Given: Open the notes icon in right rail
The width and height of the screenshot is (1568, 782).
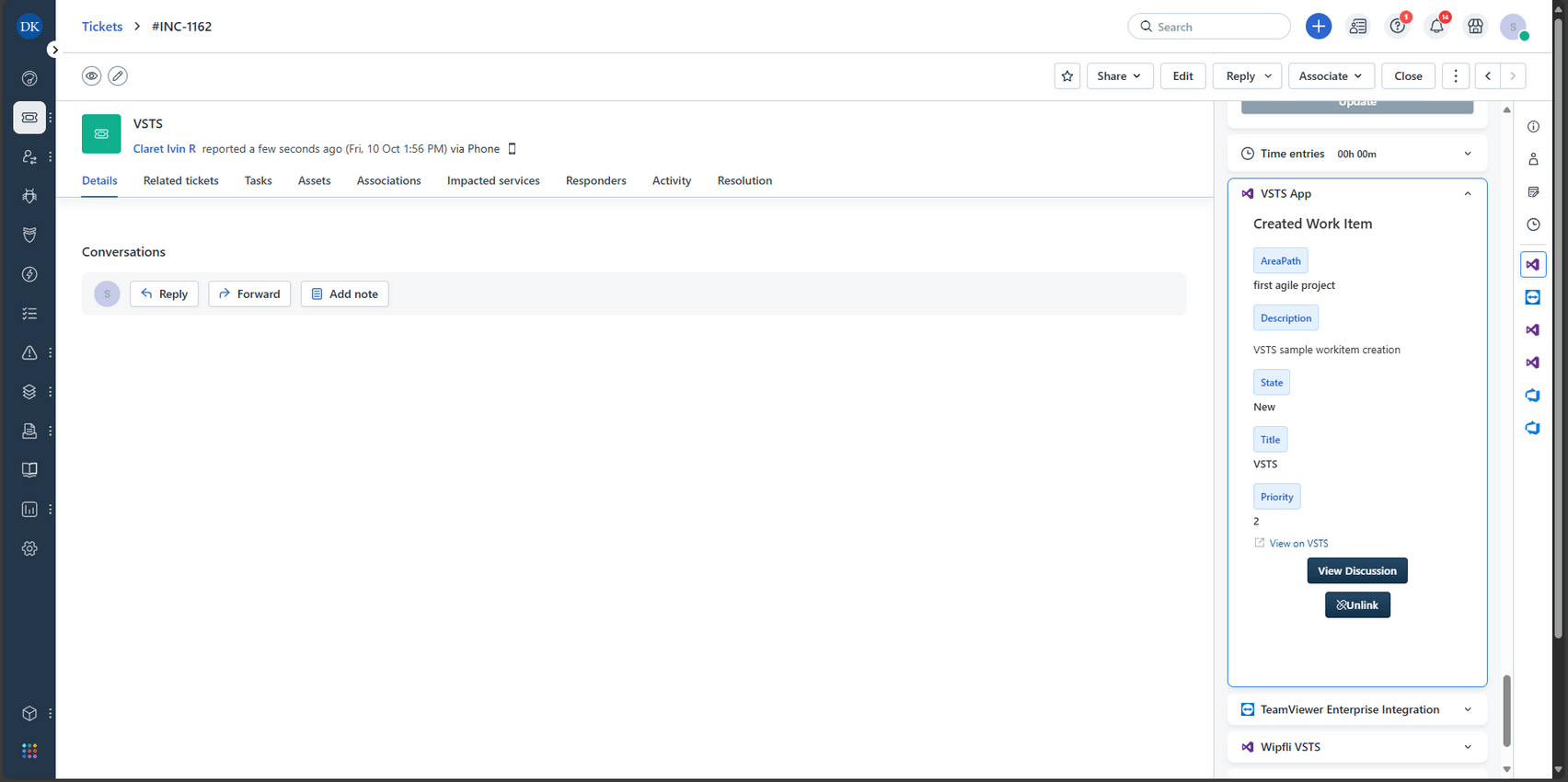Looking at the screenshot, I should click(x=1533, y=192).
